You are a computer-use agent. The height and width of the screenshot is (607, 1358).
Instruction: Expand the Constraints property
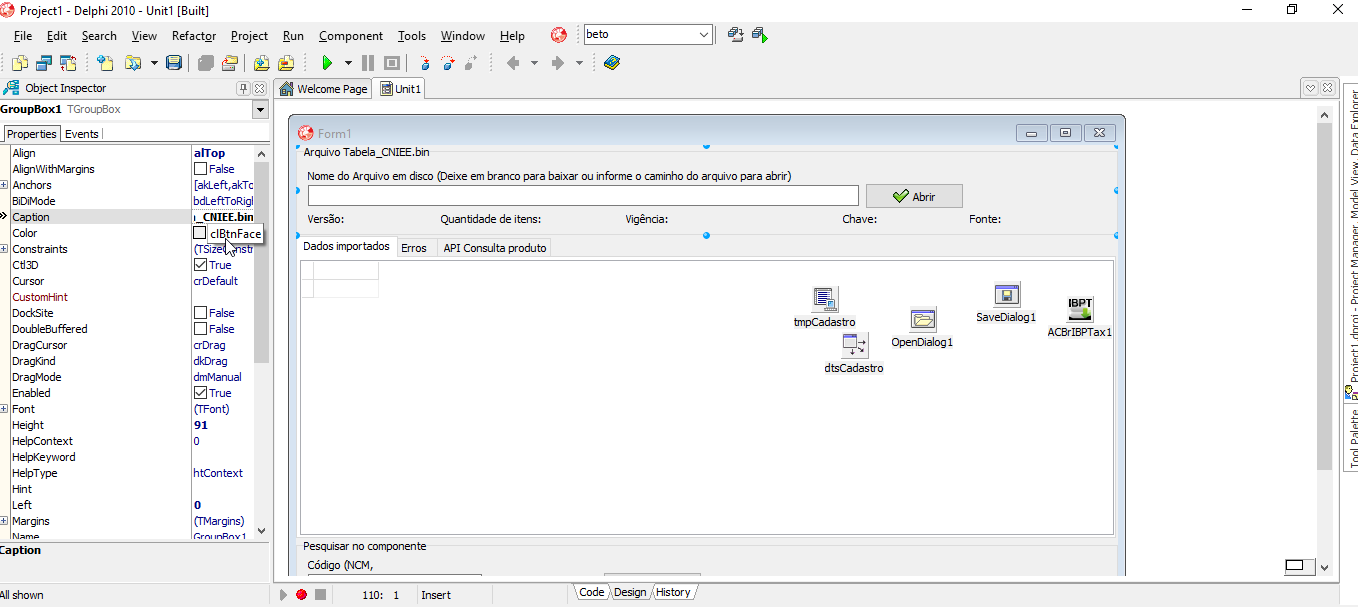click(x=4, y=249)
